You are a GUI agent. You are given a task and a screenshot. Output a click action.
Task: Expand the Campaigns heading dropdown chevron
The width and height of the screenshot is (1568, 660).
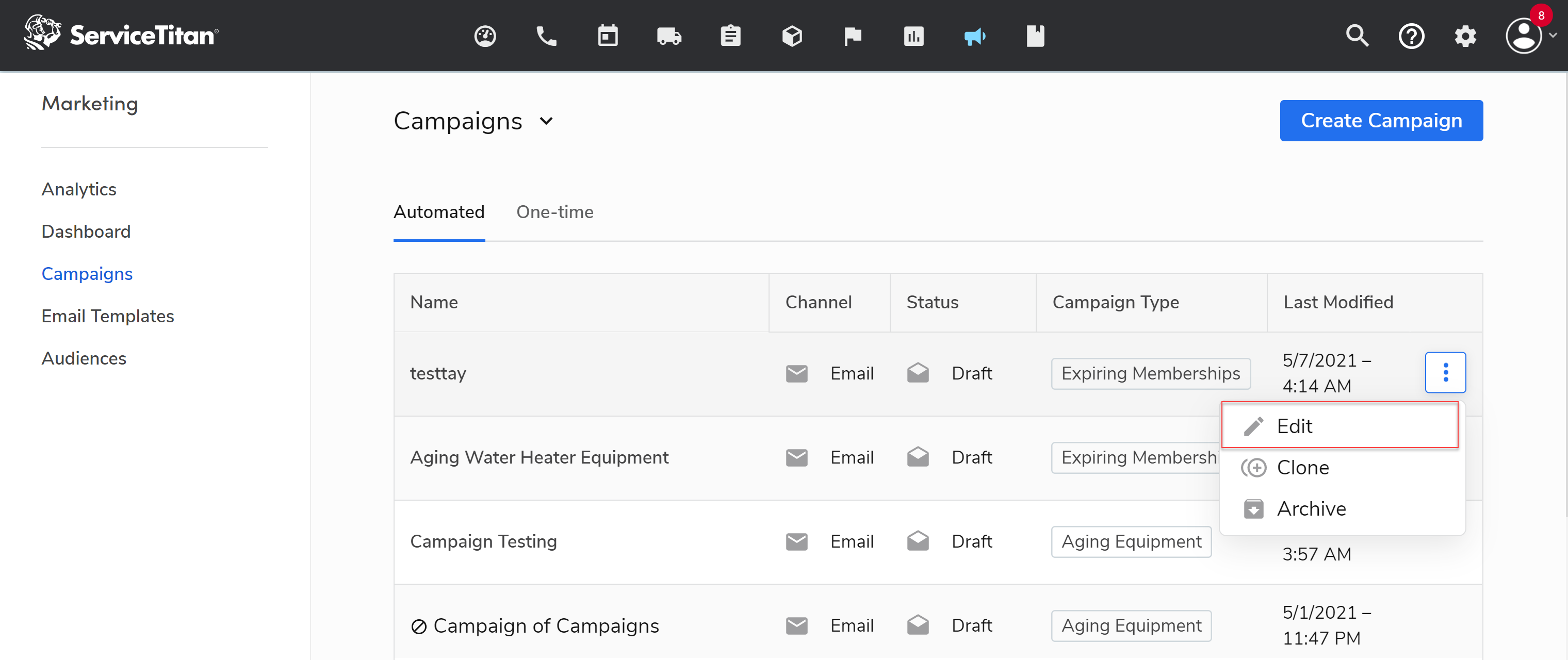pyautogui.click(x=546, y=121)
